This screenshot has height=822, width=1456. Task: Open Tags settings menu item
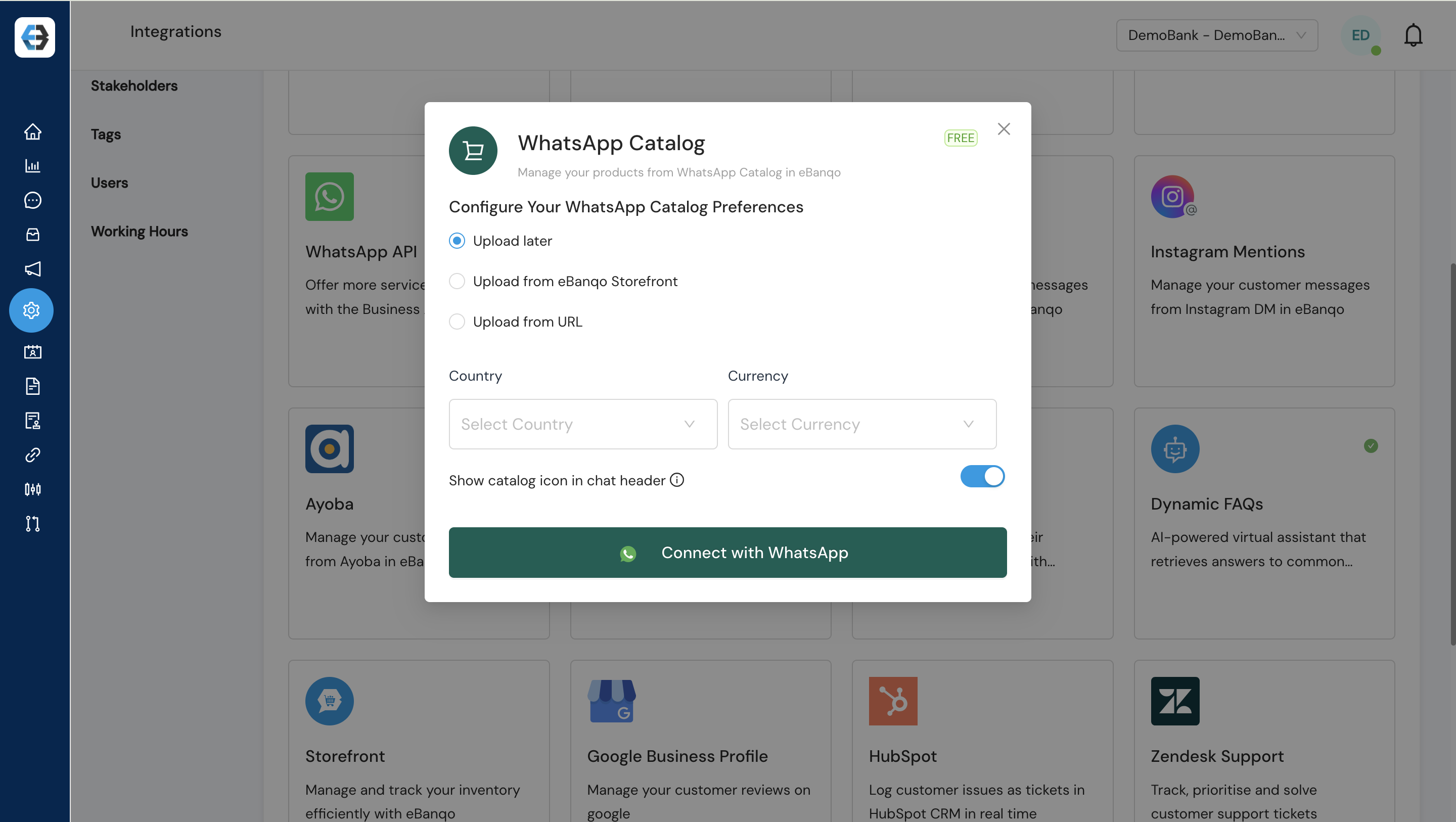click(x=106, y=134)
